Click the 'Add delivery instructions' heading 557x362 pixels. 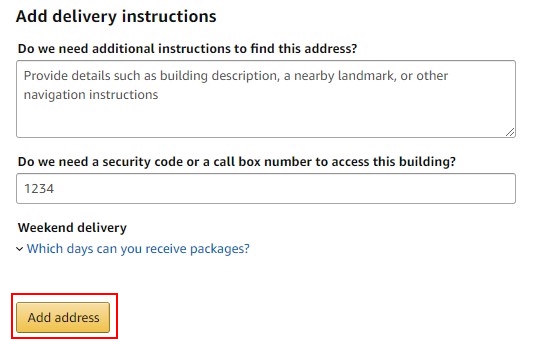pyautogui.click(x=116, y=16)
